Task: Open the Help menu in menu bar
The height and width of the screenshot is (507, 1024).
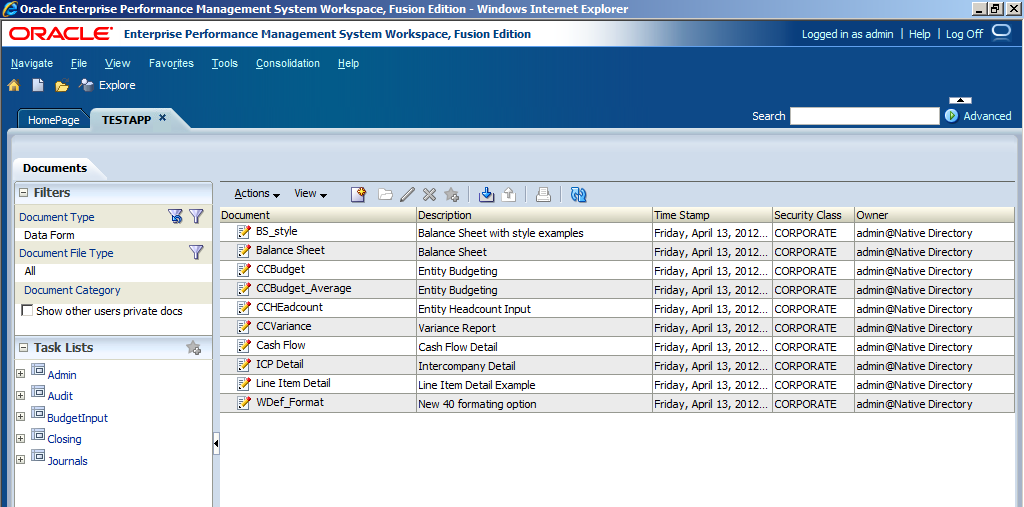Action: tap(348, 63)
